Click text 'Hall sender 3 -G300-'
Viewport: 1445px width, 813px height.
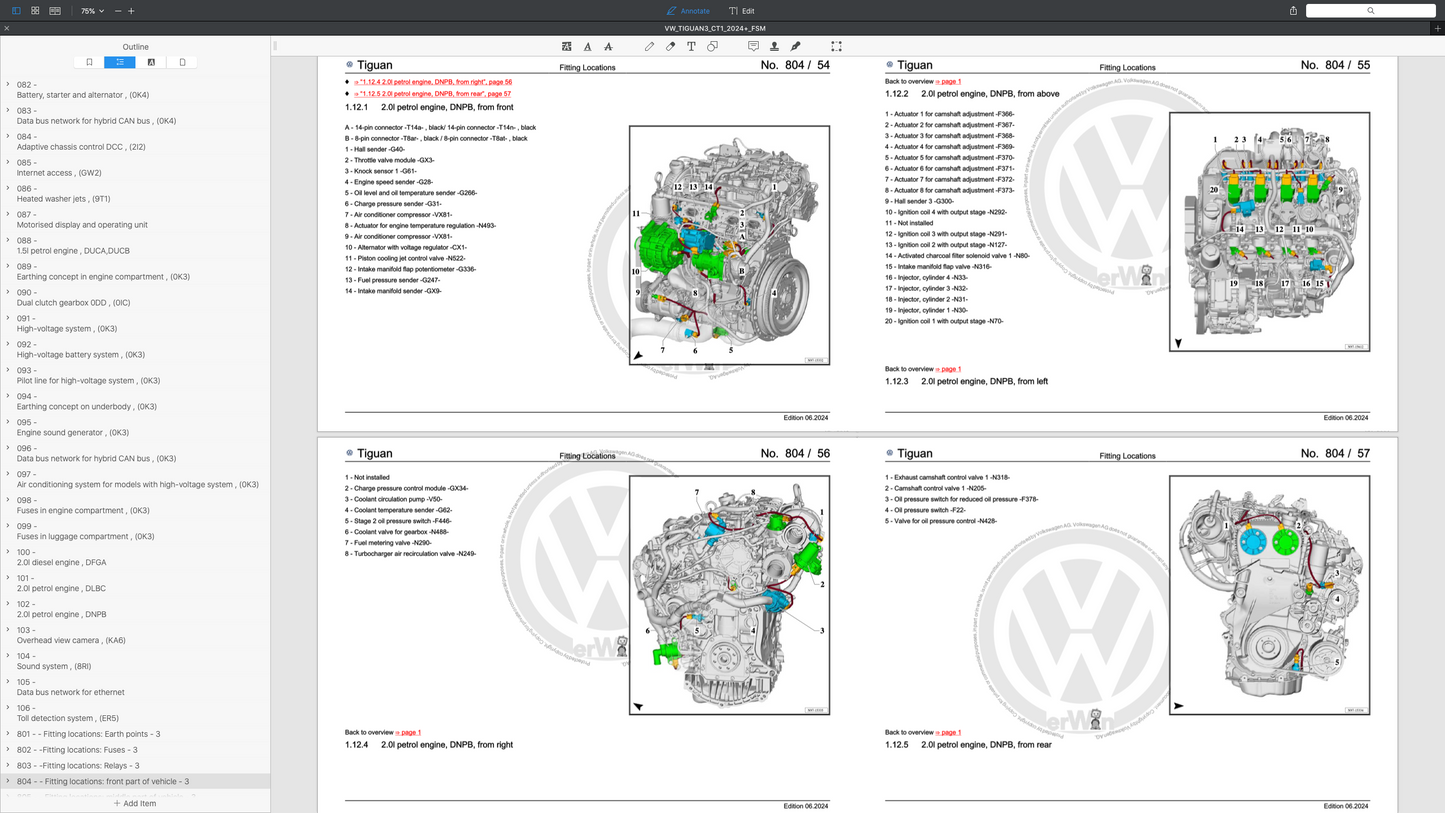924,201
